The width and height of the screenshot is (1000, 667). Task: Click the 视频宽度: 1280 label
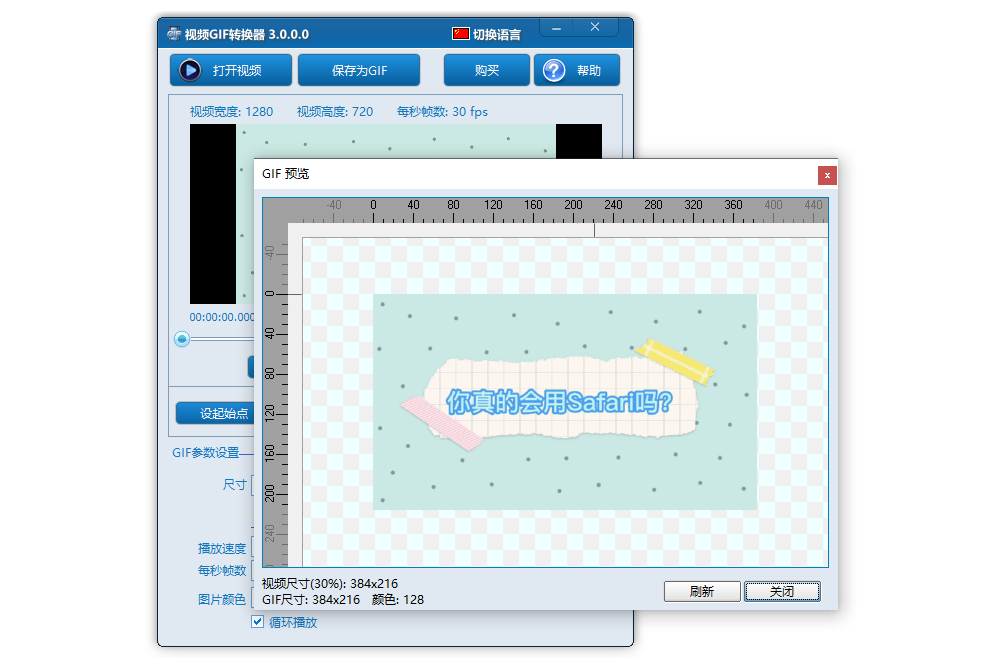(x=232, y=112)
